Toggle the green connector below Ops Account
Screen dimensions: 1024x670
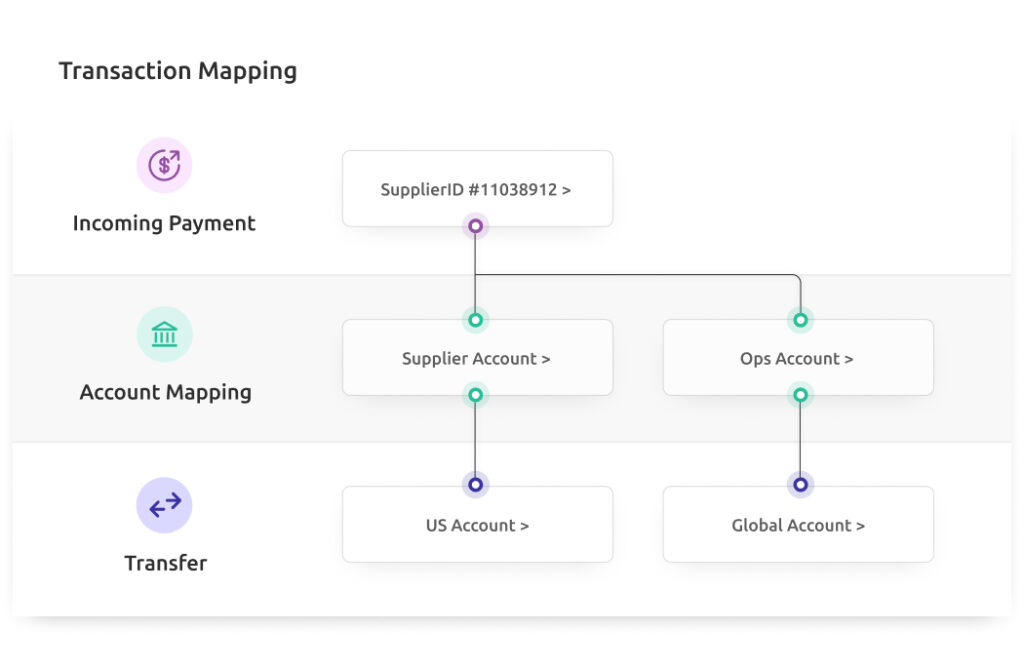coord(799,395)
